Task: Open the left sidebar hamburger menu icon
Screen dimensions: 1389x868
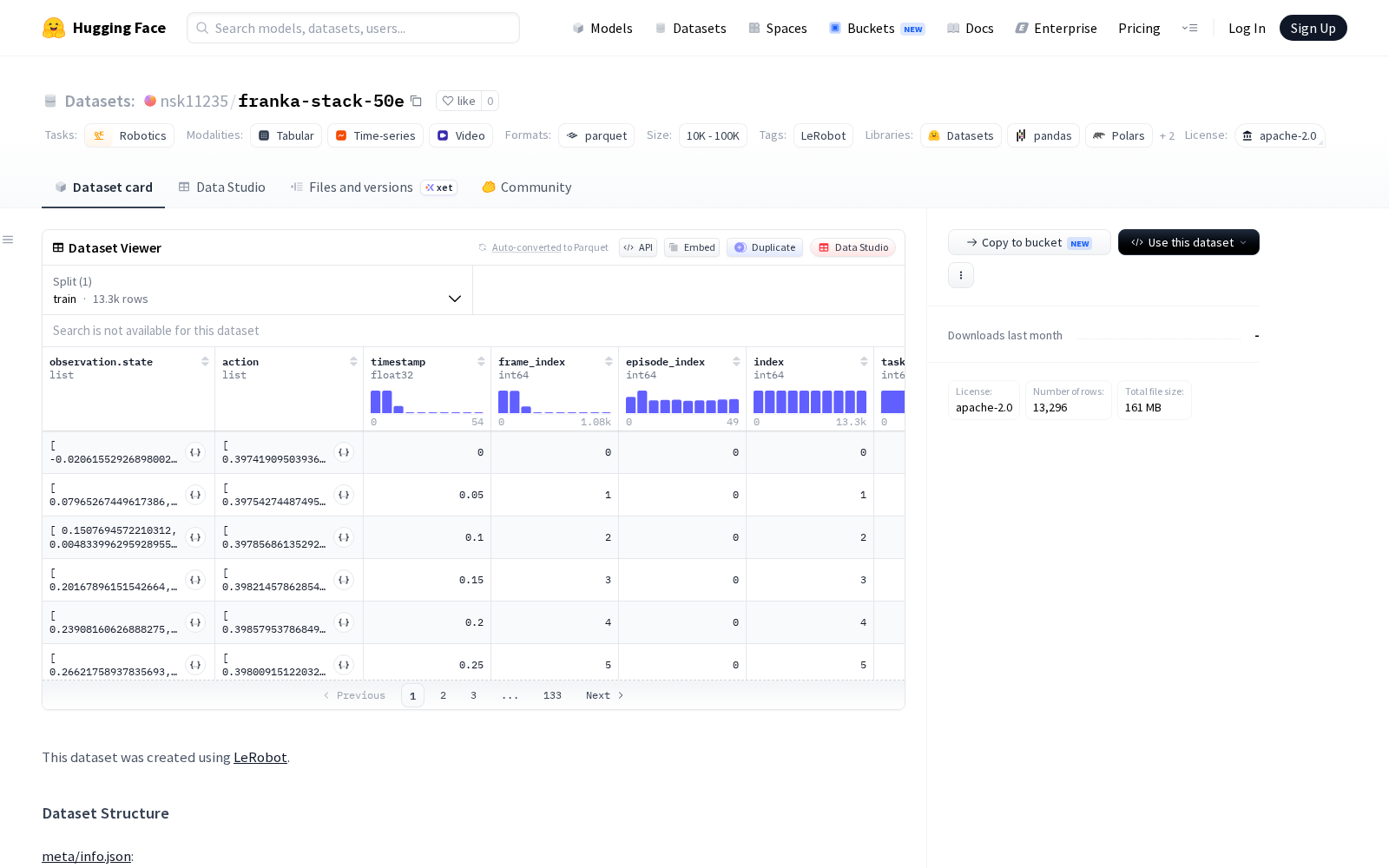Action: (8, 240)
